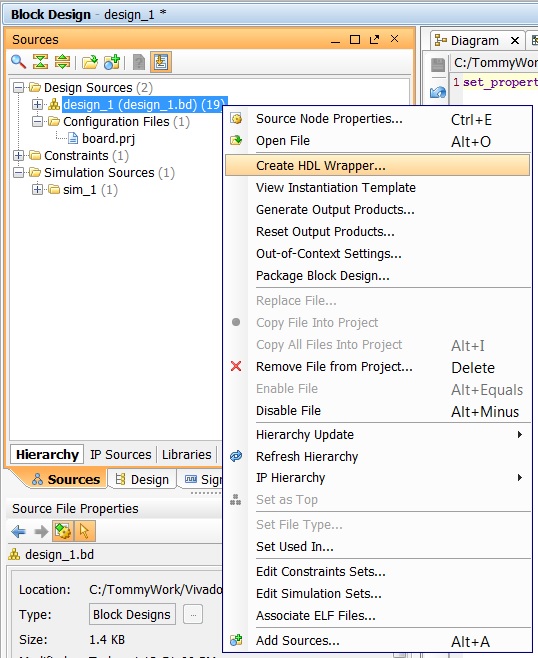This screenshot has width=538, height=658.
Task: Open Out-of-Context Settings
Action: [378, 253]
